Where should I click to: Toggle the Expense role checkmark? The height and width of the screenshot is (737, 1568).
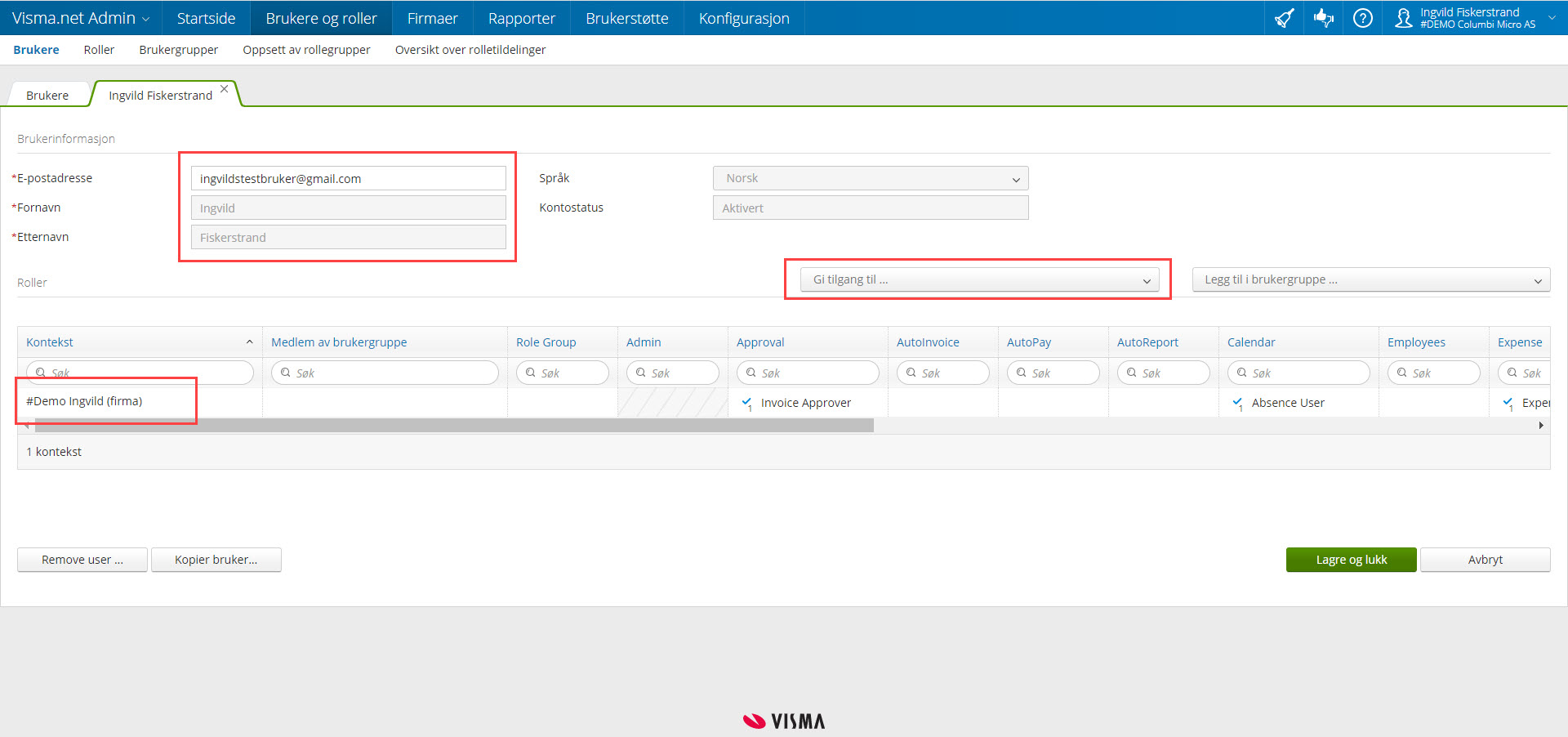pyautogui.click(x=1508, y=403)
